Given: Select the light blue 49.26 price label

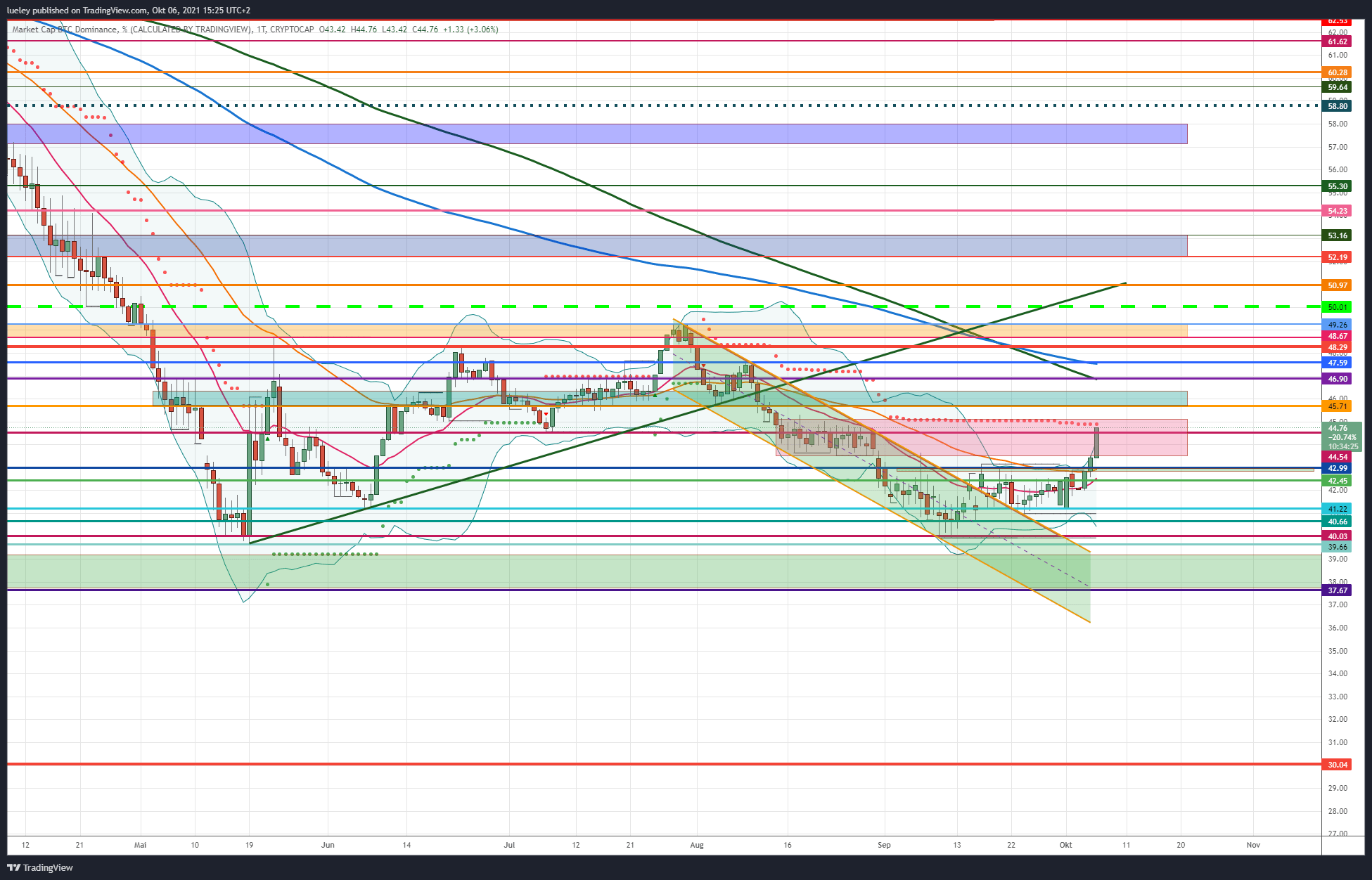Looking at the screenshot, I should point(1337,325).
